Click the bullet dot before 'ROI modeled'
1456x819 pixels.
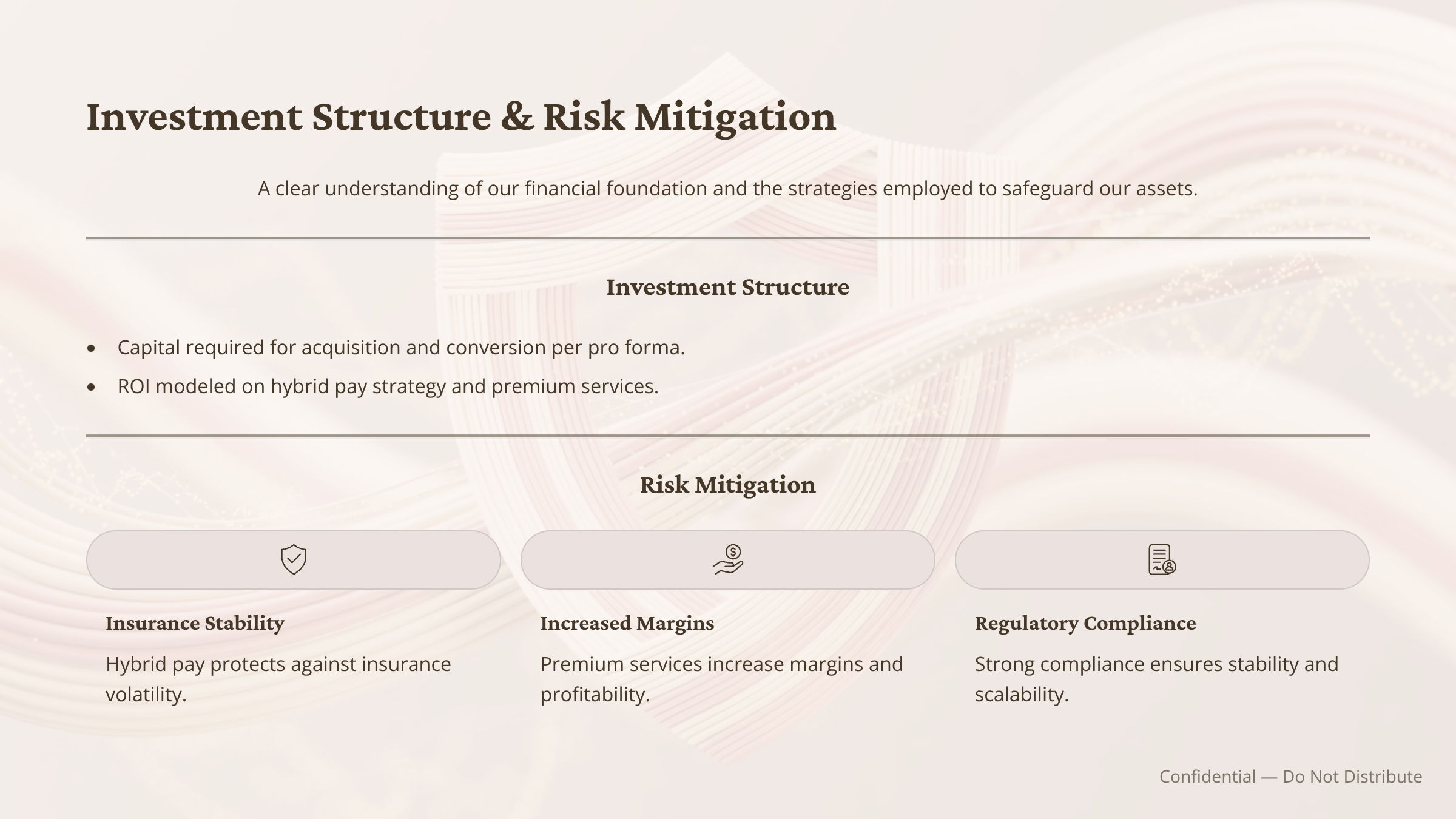point(92,387)
